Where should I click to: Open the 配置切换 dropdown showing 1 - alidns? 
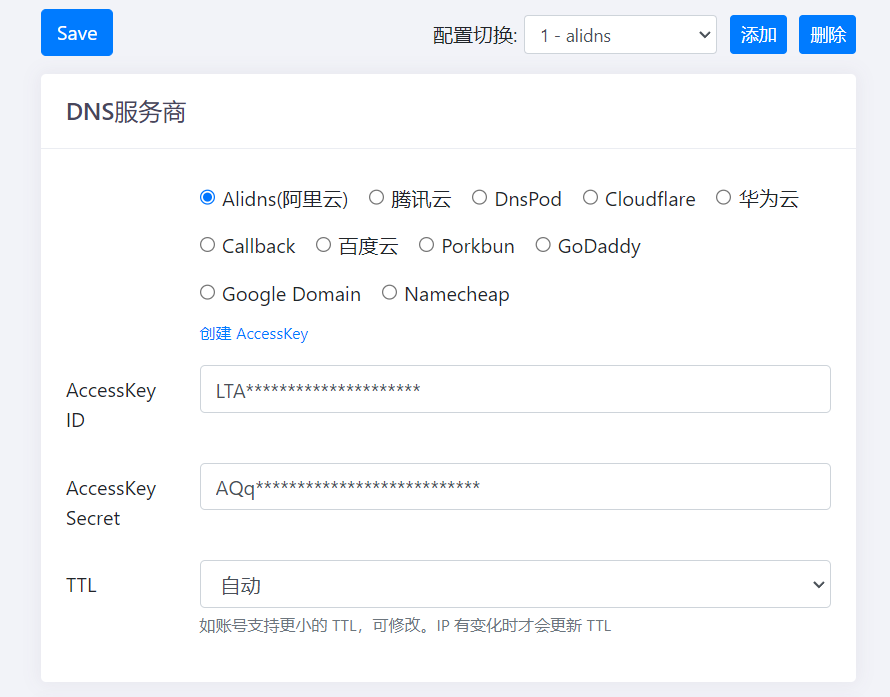coord(619,35)
